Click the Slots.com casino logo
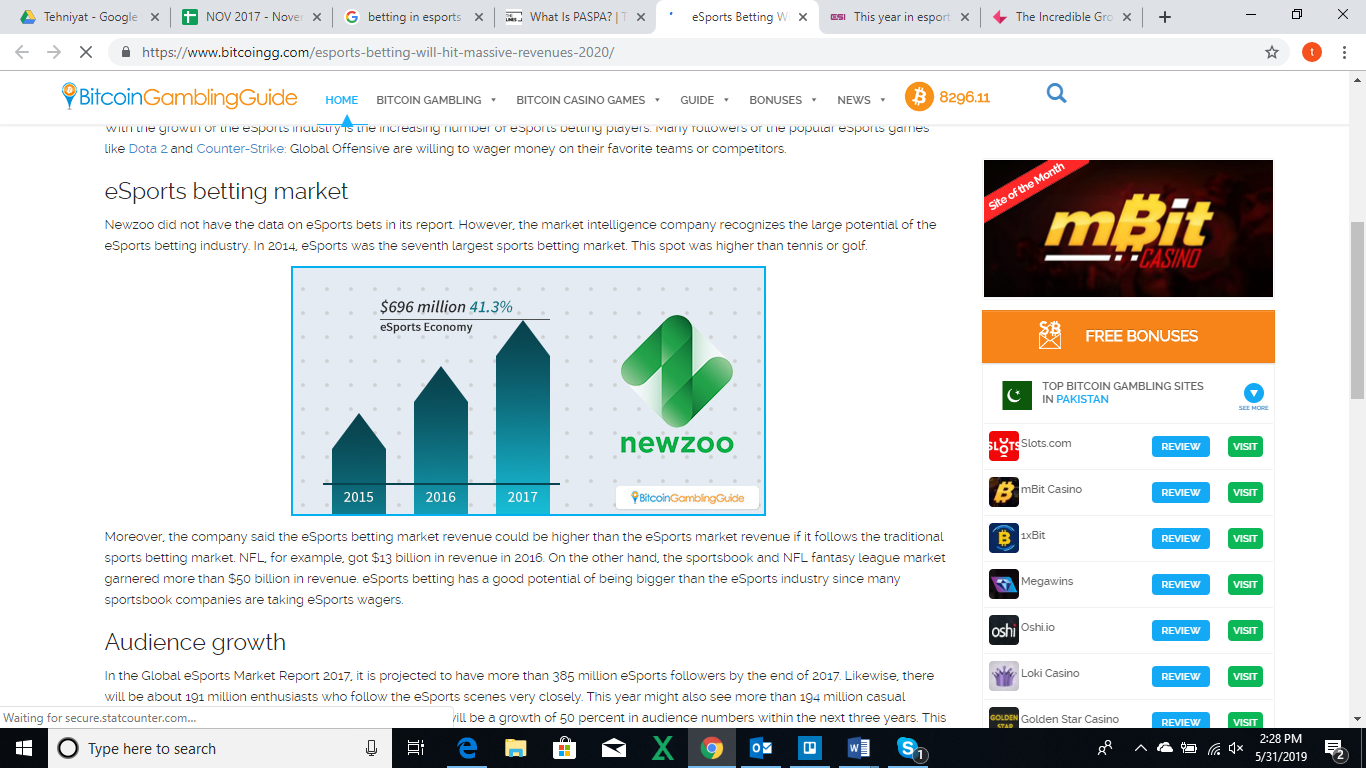The image size is (1366, 768). [1003, 446]
